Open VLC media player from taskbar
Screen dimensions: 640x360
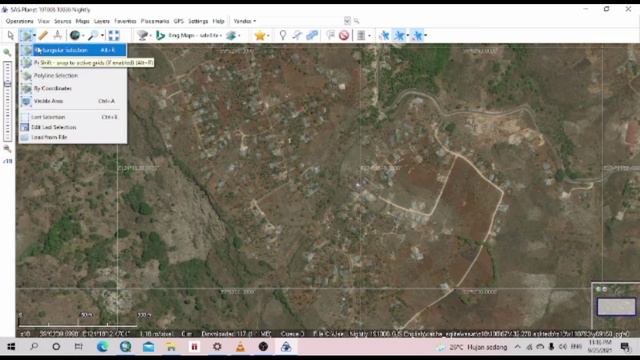[240, 347]
